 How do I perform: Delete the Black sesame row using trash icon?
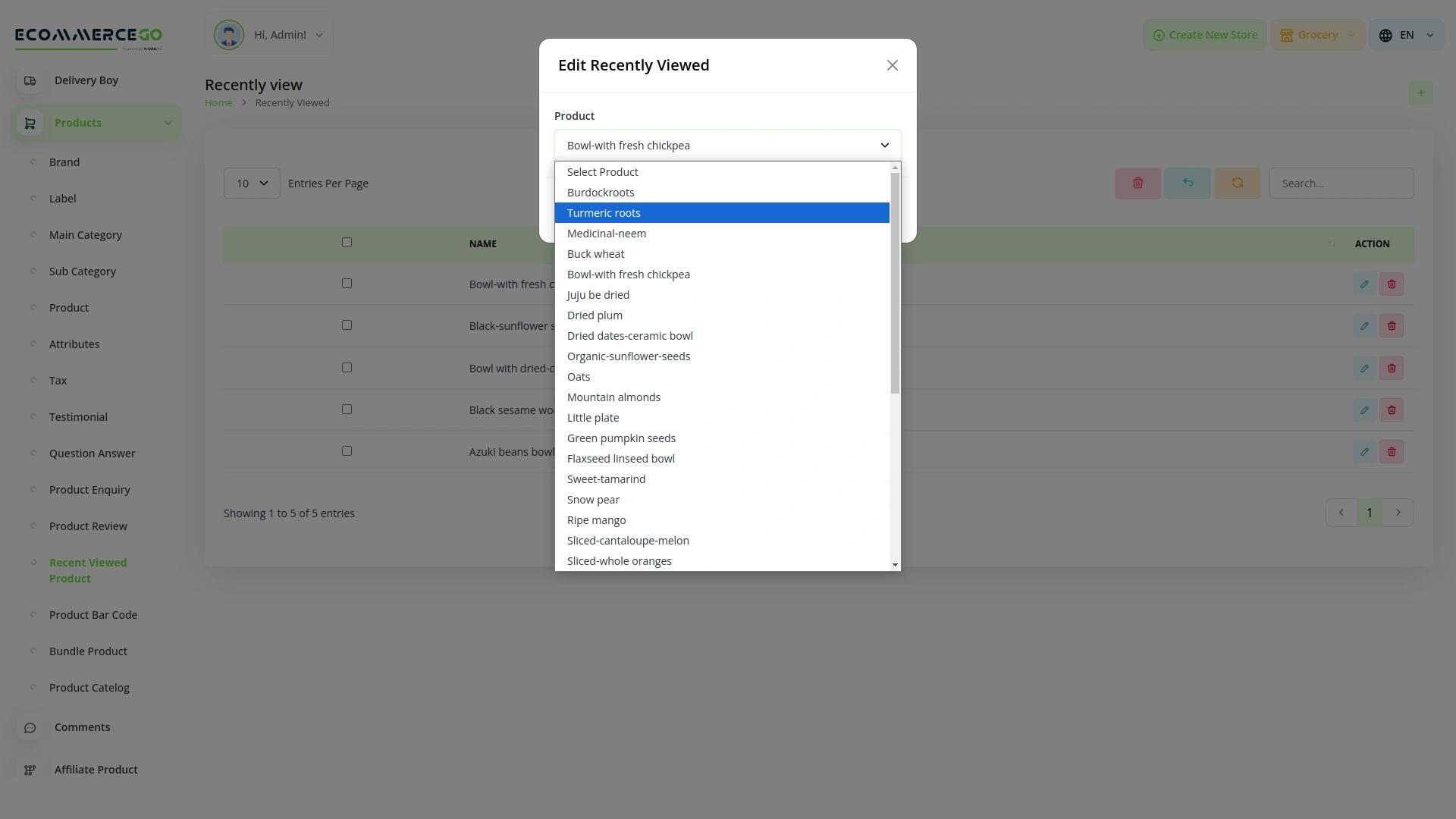coord(1392,409)
